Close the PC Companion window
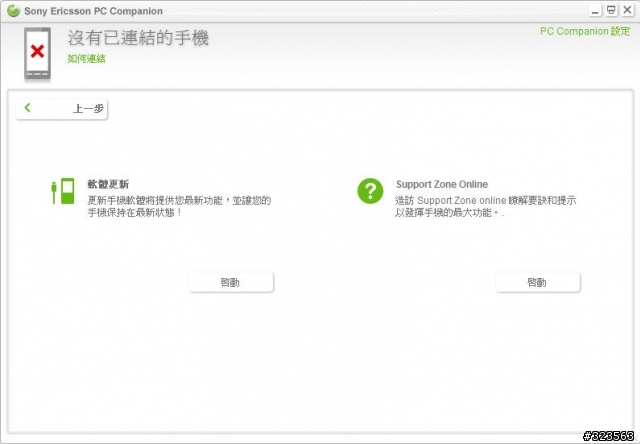640x444 pixels. [627, 10]
